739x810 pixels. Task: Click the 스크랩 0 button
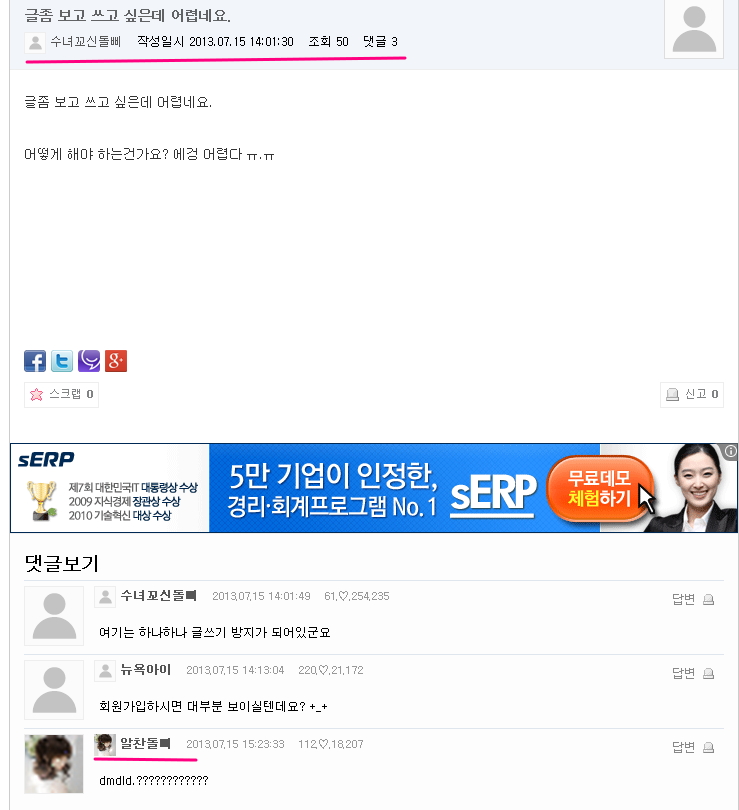tap(61, 395)
